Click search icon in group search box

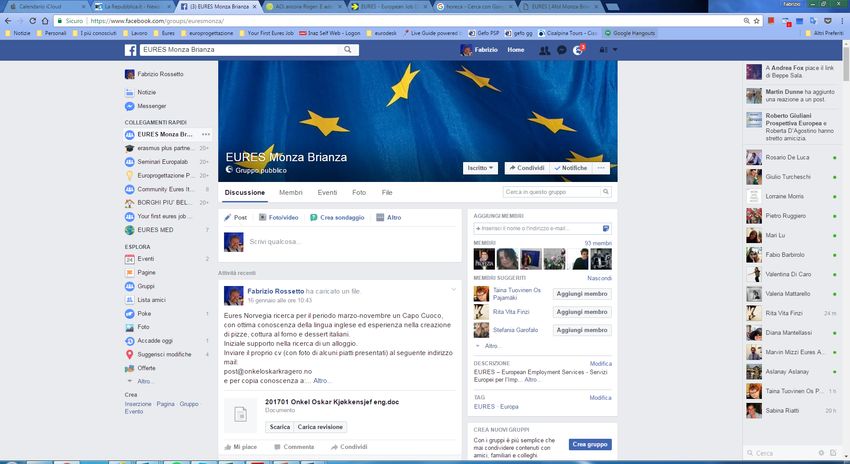coord(606,192)
